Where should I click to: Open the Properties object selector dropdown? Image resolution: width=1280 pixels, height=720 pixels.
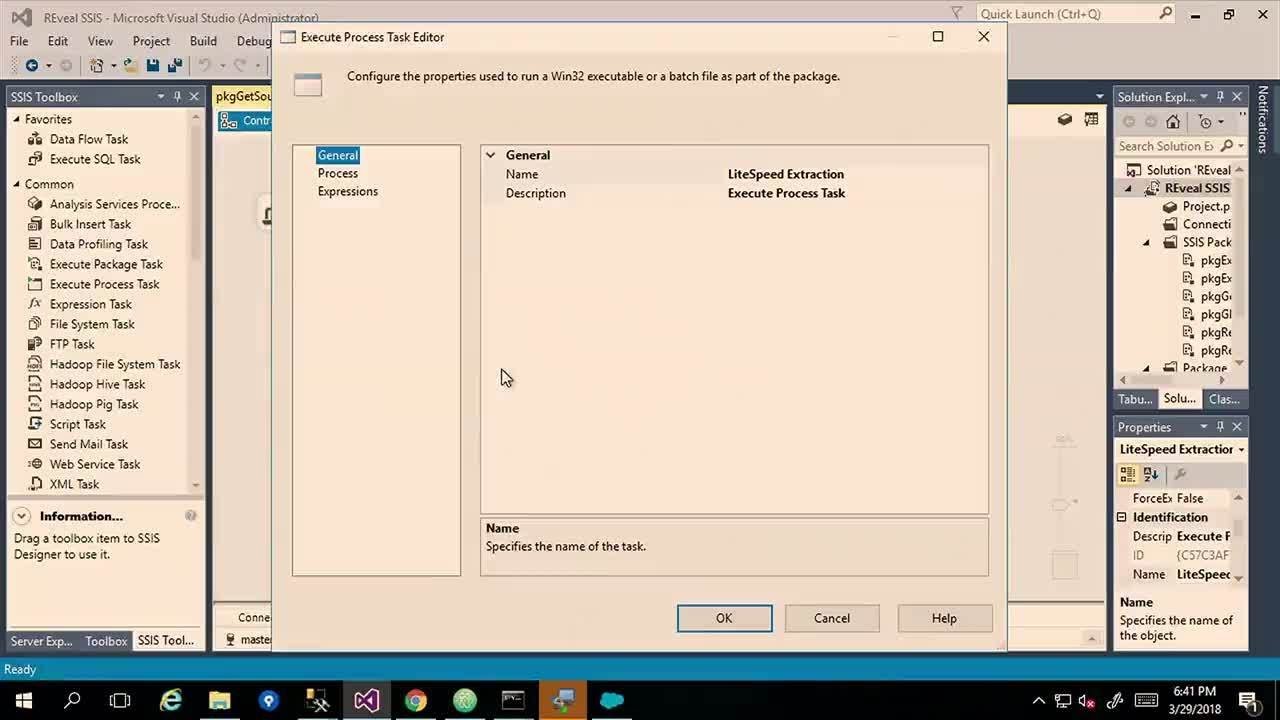coord(1241,449)
